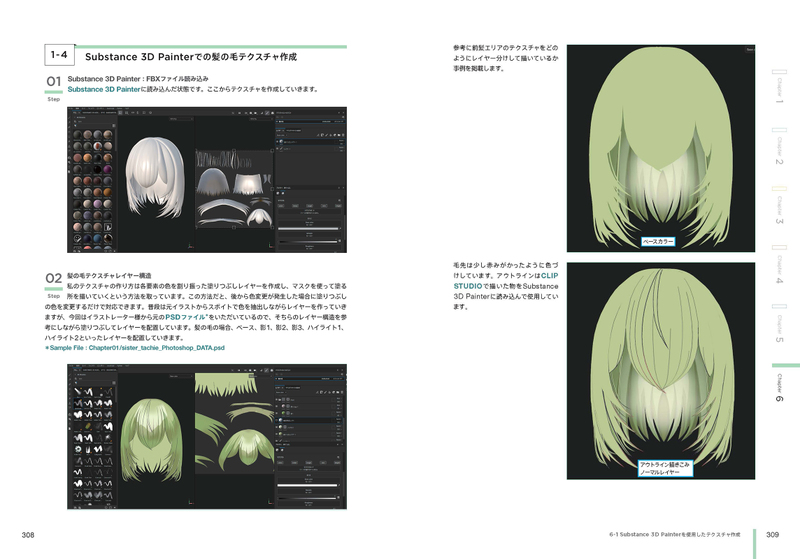
Task: Click page number 308
Action: pos(28,535)
